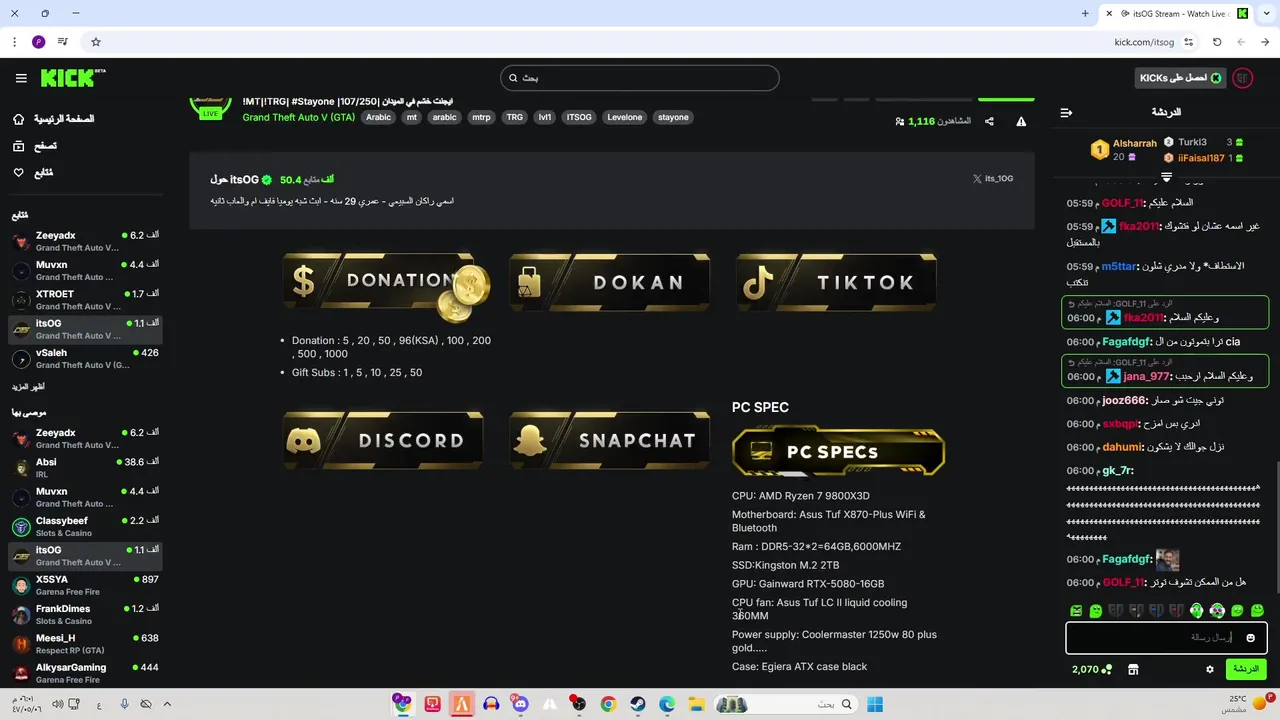Open Chrome from the taskbar

(x=608, y=704)
